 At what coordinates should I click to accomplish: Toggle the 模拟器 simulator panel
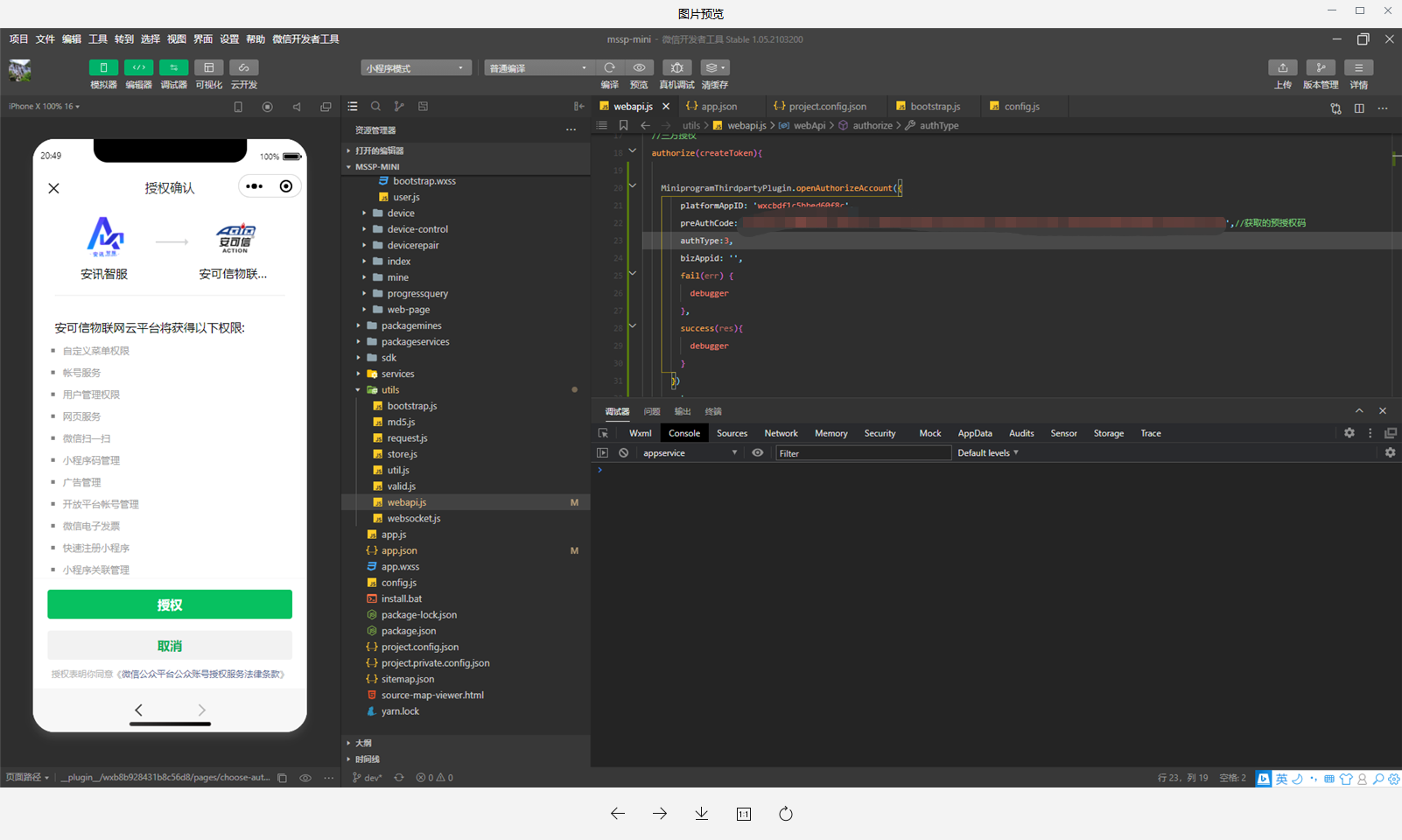[103, 67]
